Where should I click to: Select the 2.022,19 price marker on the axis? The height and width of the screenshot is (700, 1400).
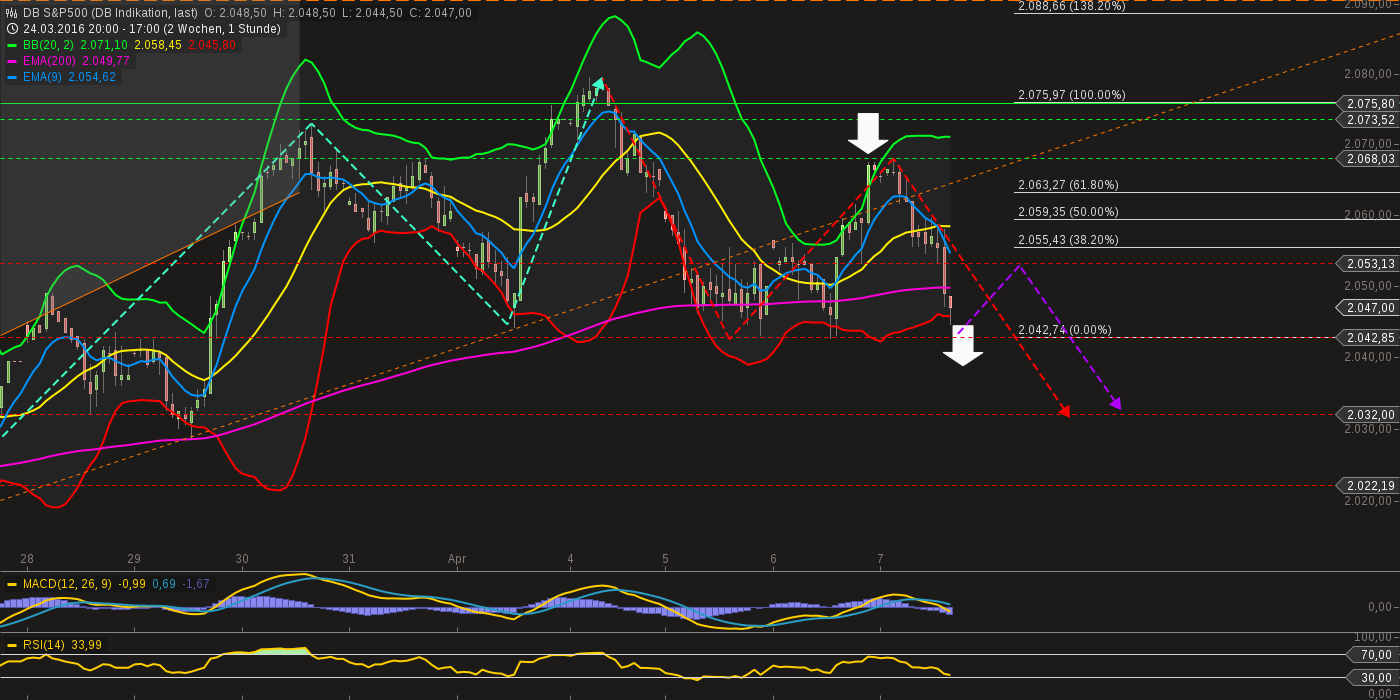1368,486
